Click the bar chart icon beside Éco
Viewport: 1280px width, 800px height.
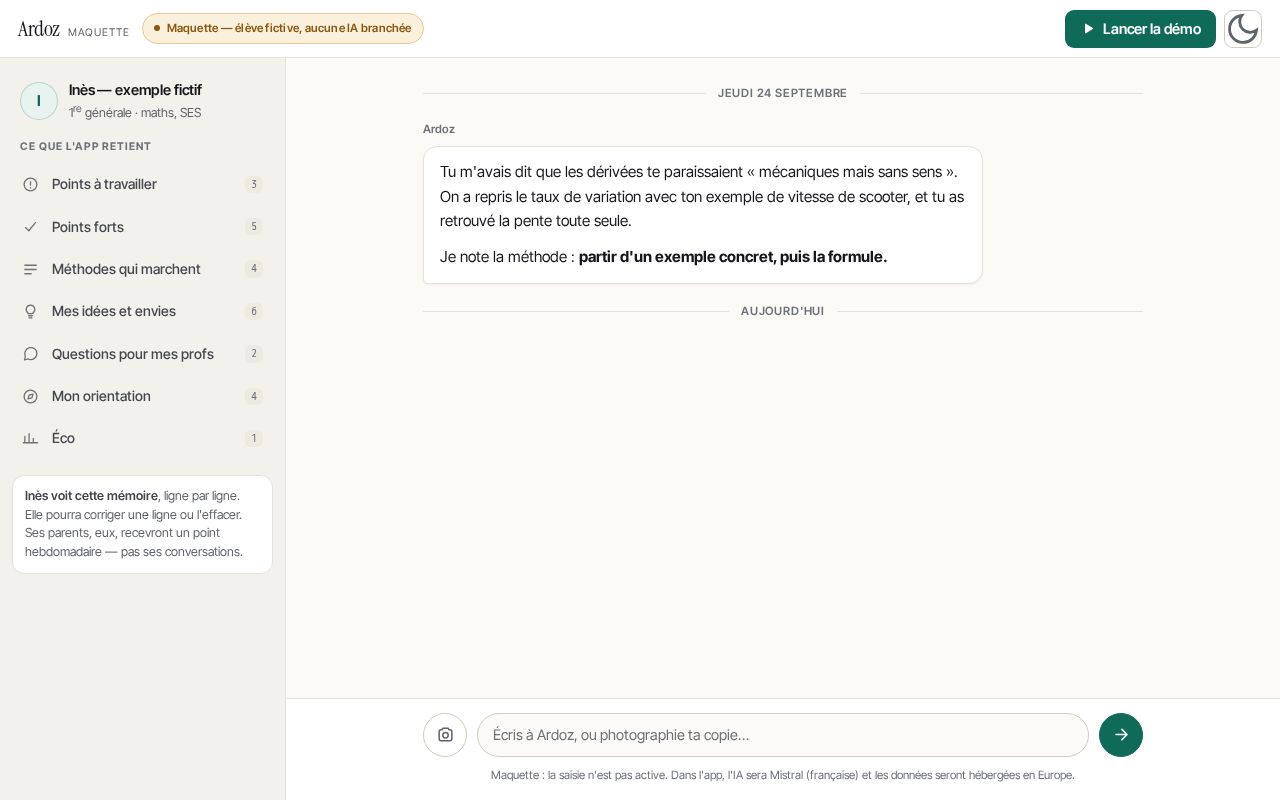pyautogui.click(x=30, y=438)
